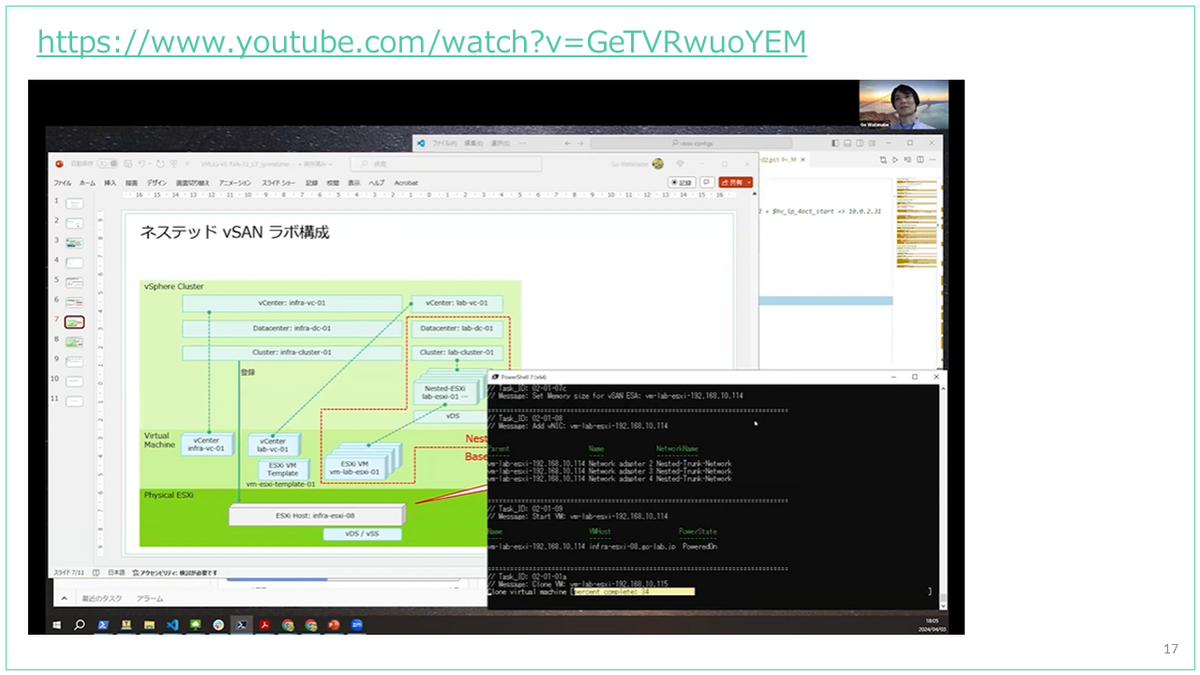Click the VS Code forward navigation arrow

click(x=580, y=143)
